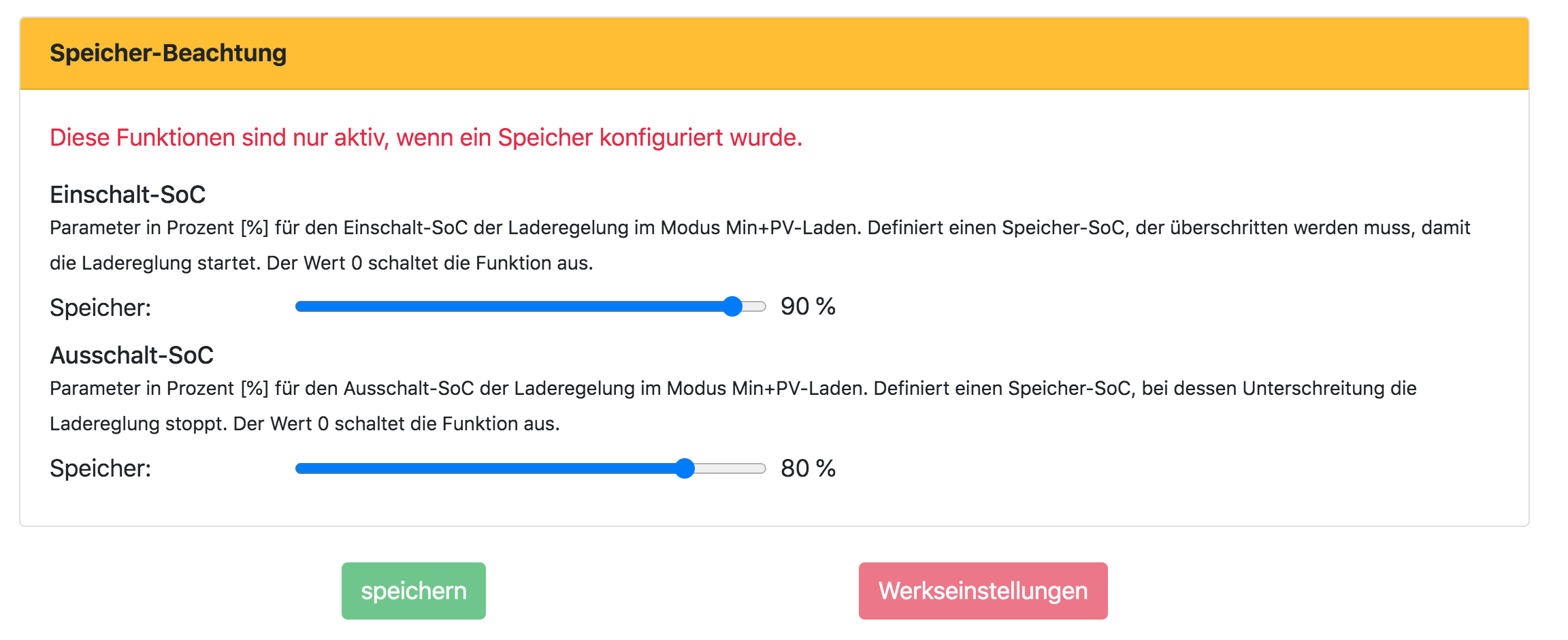Screen dimensions: 1568x640
Task: Click the first line of the Einschalt-SoC description
Action: 759,227
